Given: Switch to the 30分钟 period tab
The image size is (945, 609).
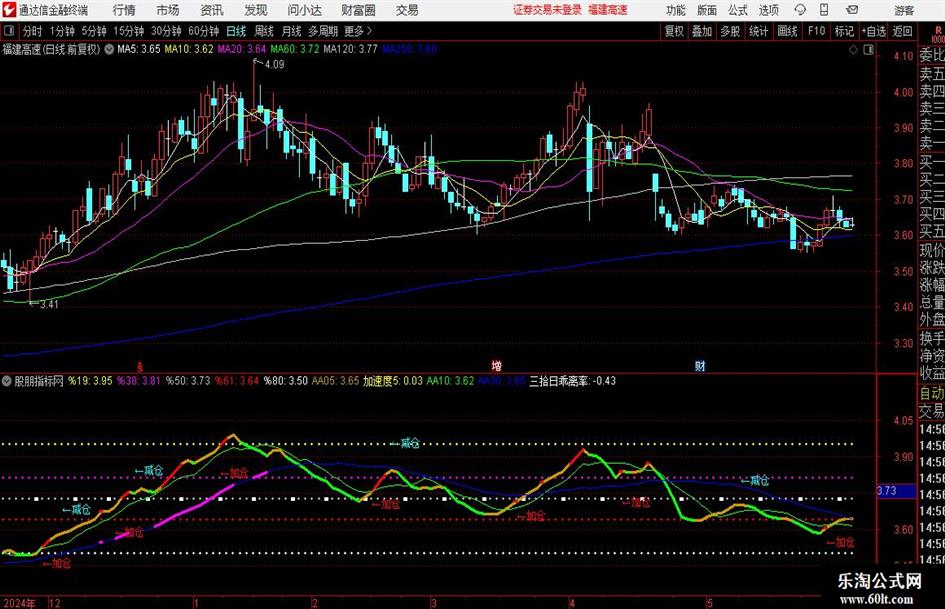Looking at the screenshot, I should point(166,31).
